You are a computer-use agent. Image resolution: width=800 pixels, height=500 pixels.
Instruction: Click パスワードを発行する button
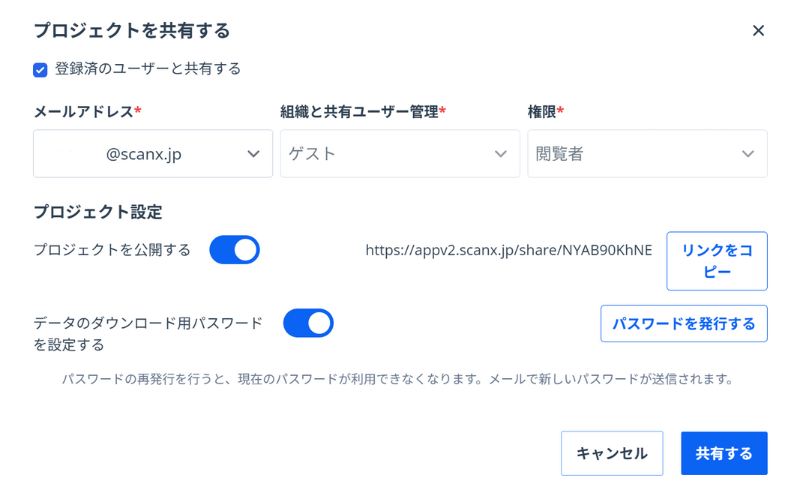pos(683,324)
